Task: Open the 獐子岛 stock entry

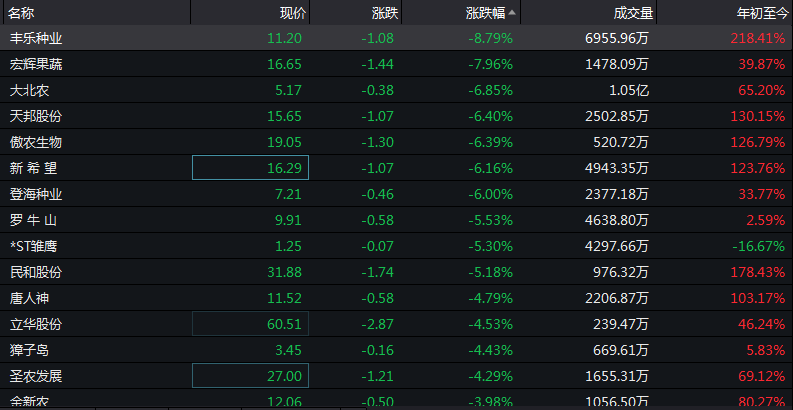Action: coord(30,351)
